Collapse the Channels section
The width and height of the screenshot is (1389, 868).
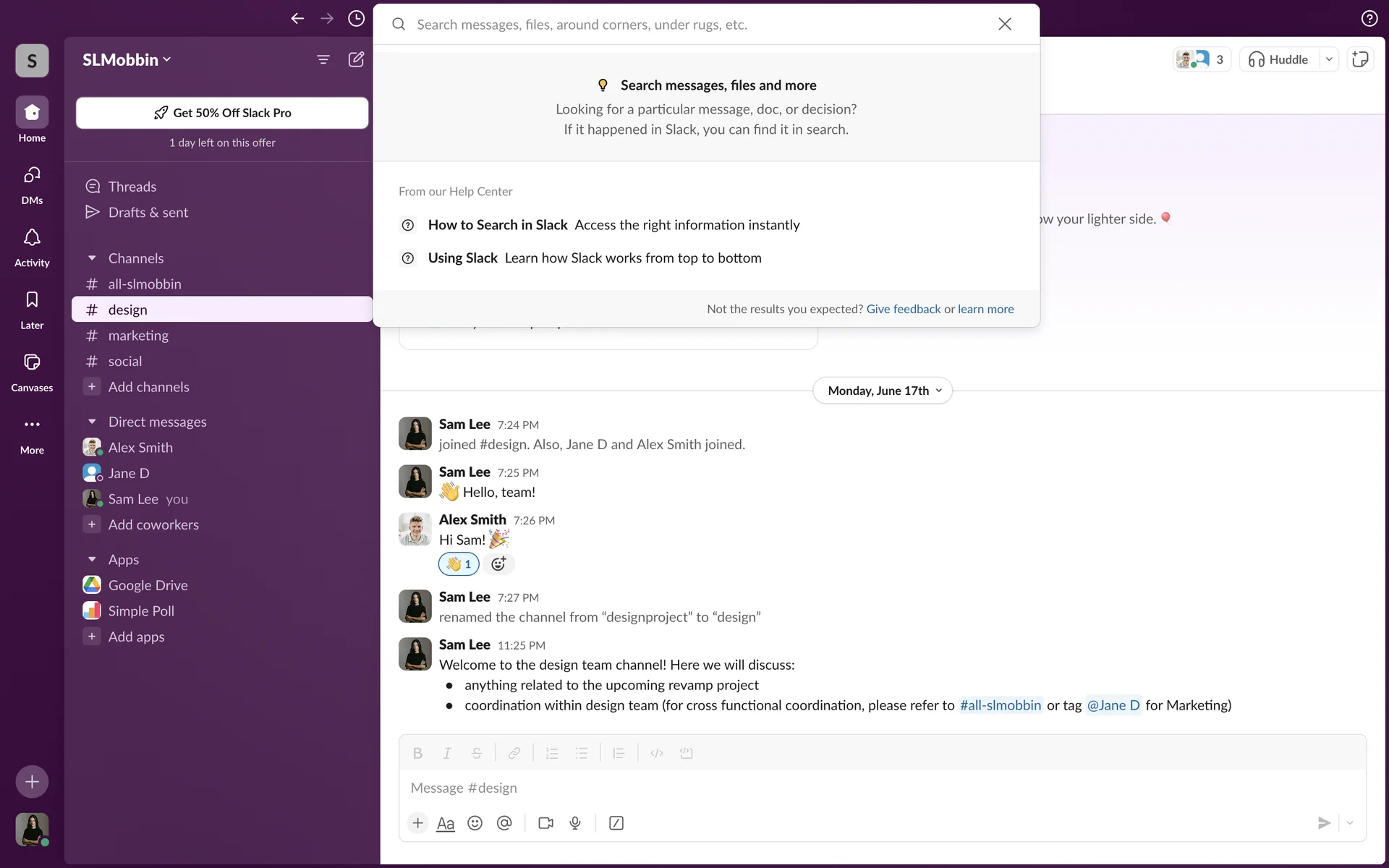(92, 258)
